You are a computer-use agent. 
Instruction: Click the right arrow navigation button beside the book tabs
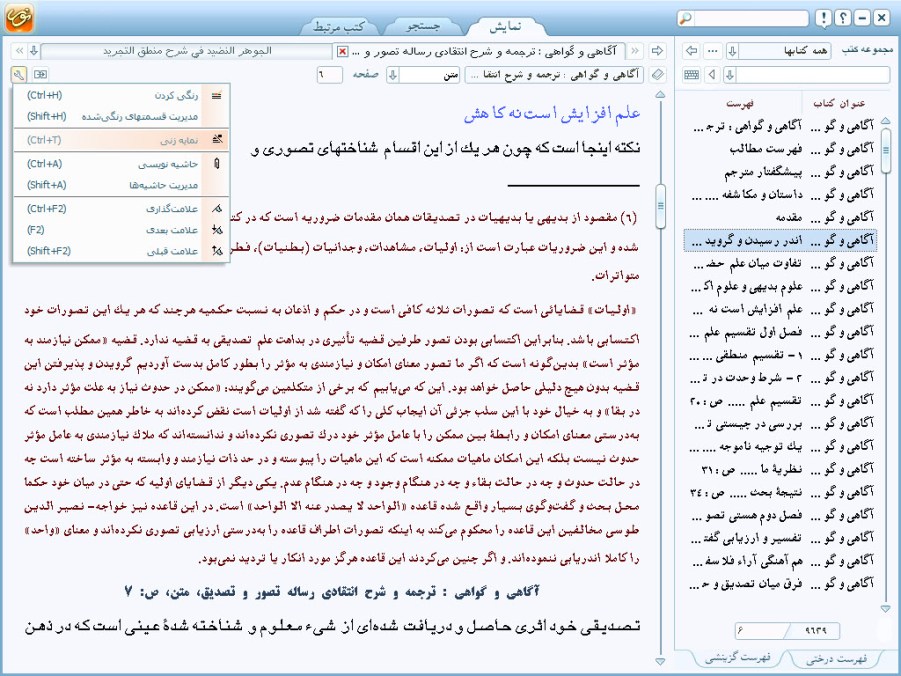point(657,51)
